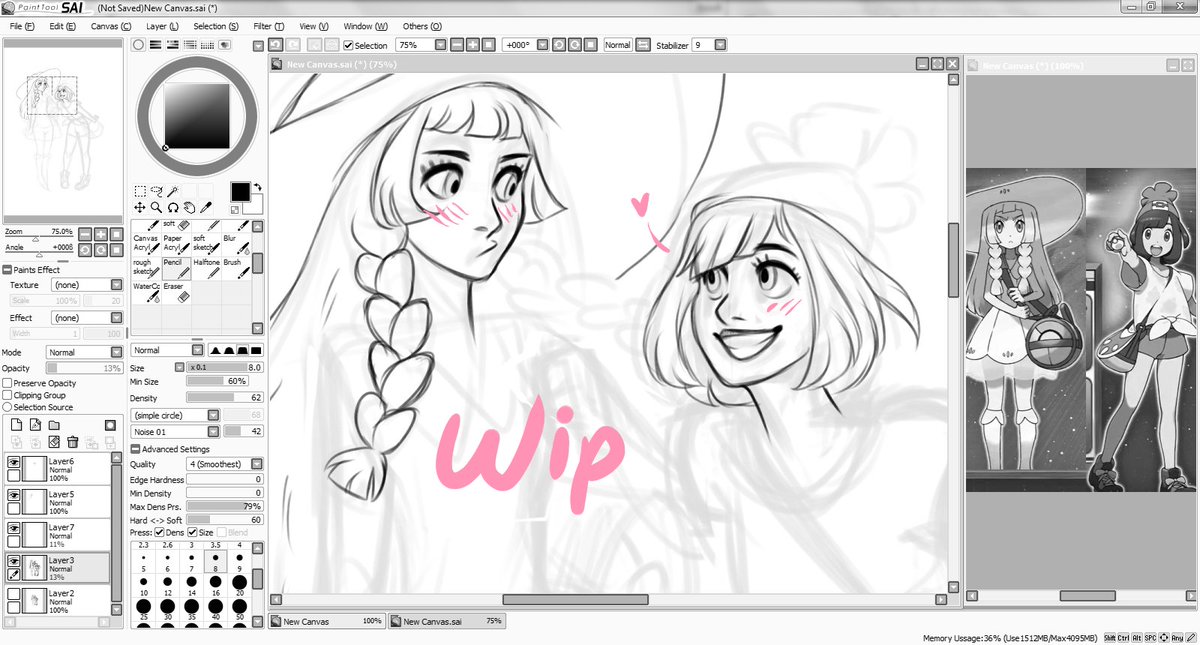The width and height of the screenshot is (1200, 645).
Task: Select the magic wand tool
Action: (173, 191)
